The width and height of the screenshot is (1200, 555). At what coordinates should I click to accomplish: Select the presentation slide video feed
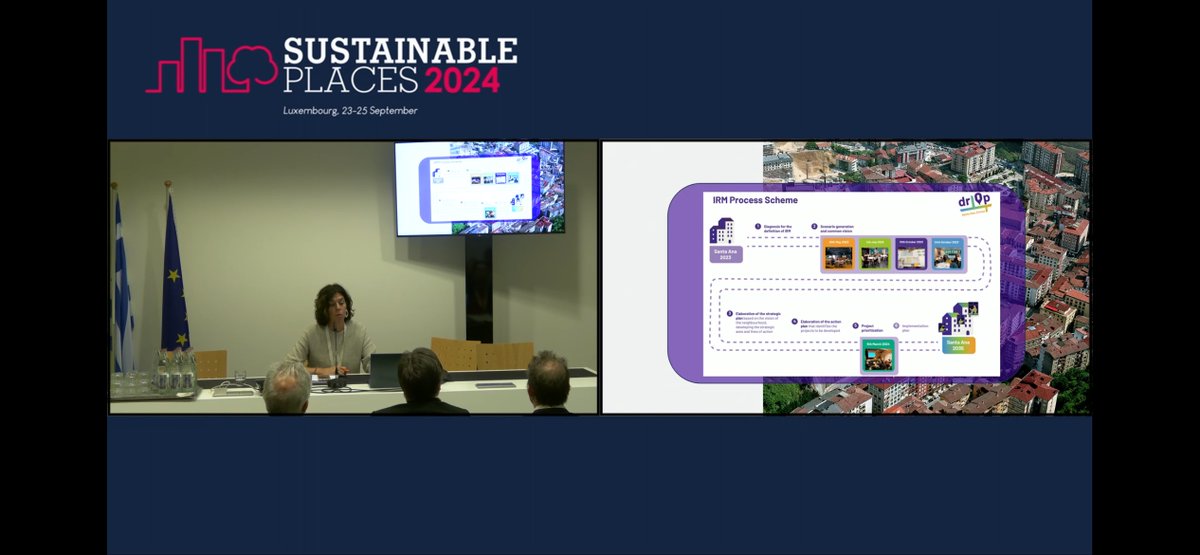click(846, 277)
